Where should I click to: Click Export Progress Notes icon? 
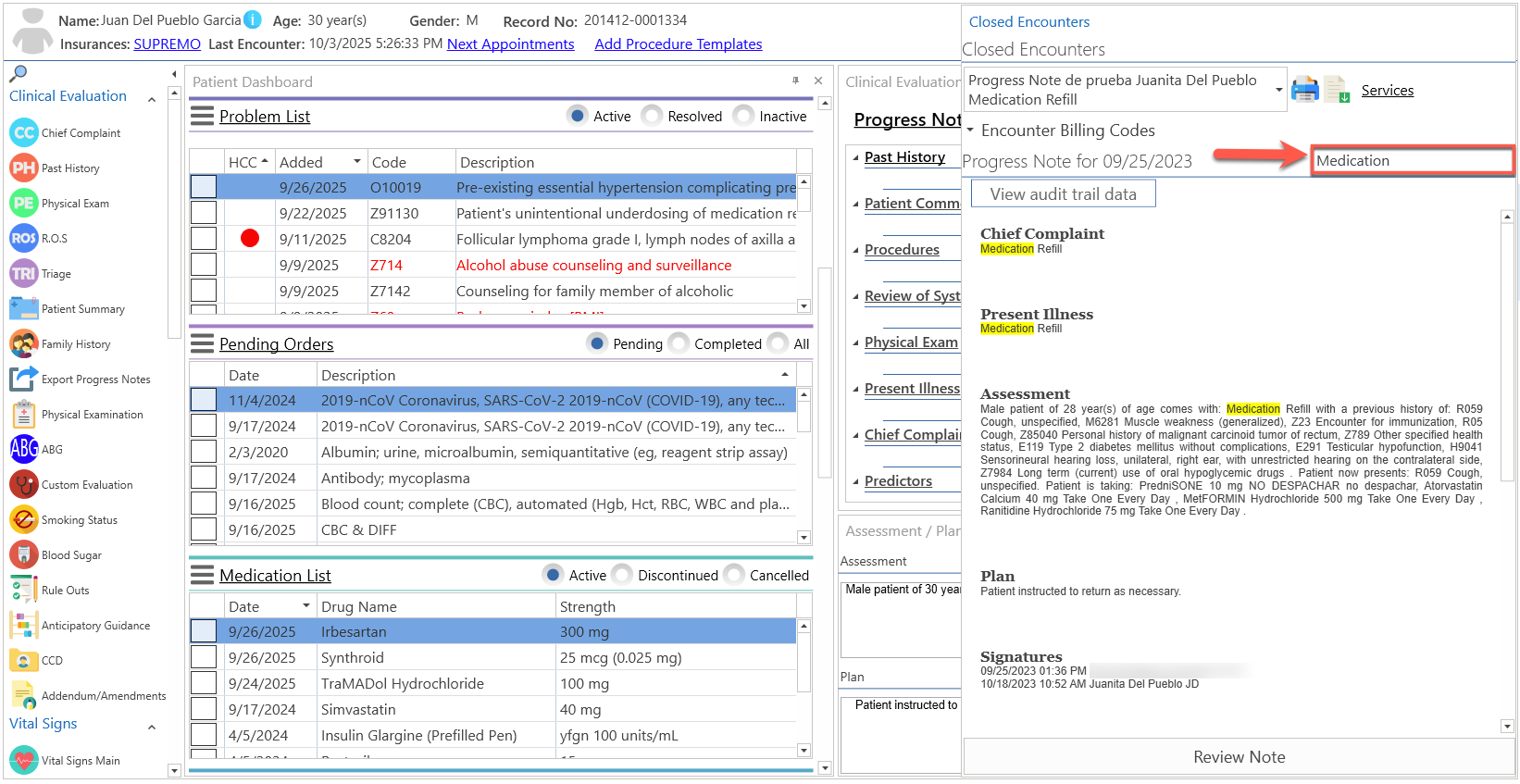(x=24, y=380)
